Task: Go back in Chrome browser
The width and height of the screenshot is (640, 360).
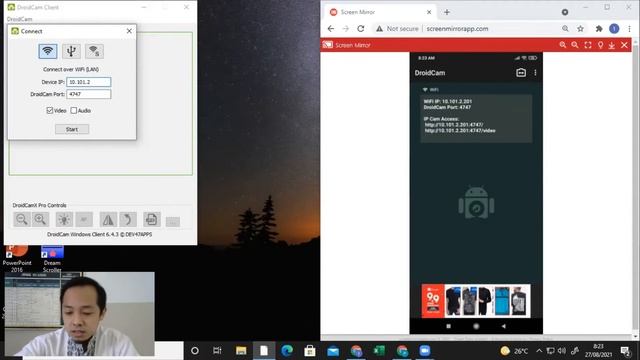Action: click(x=331, y=29)
